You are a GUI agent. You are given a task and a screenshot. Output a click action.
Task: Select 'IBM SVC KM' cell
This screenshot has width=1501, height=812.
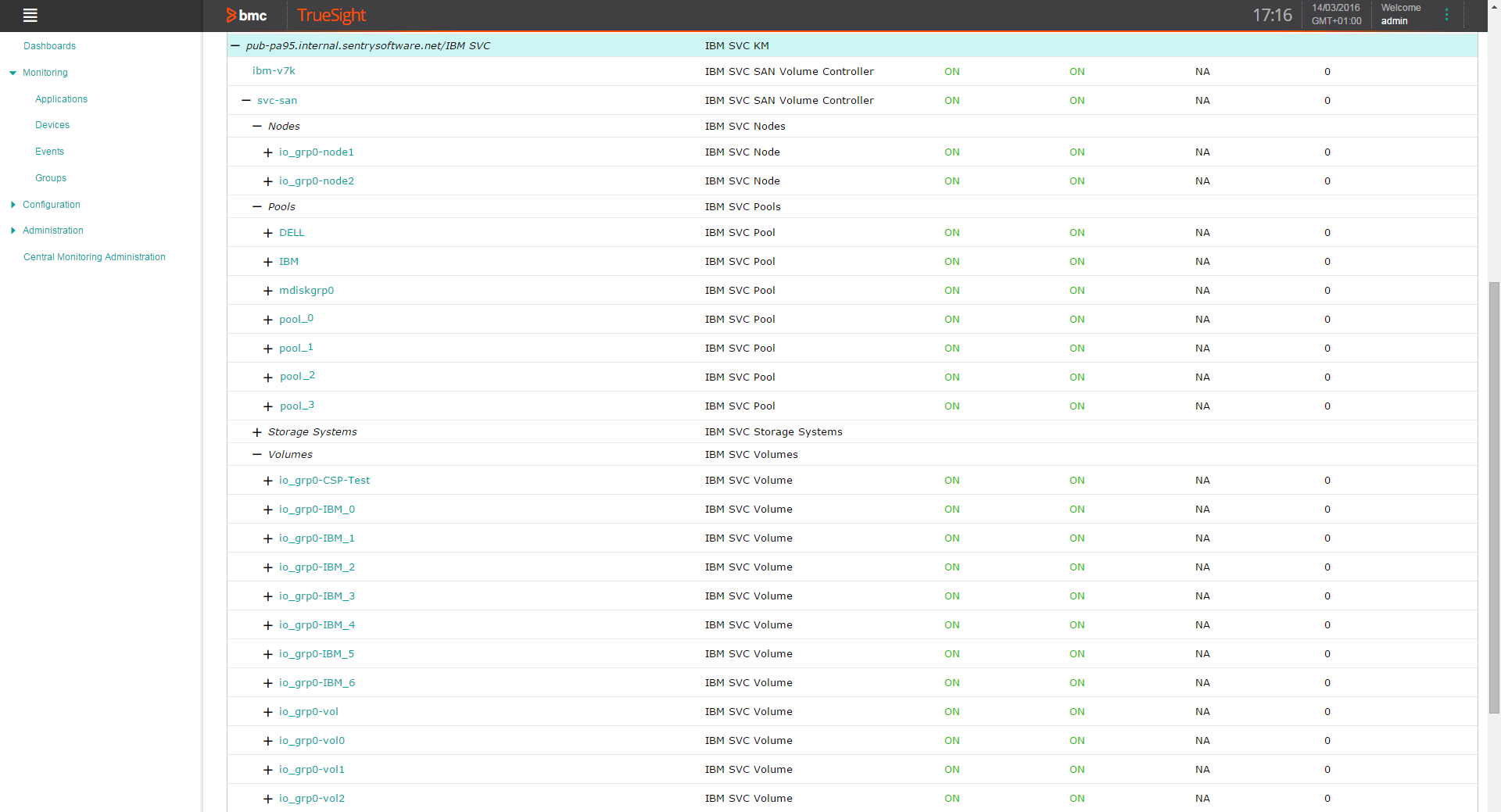737,46
